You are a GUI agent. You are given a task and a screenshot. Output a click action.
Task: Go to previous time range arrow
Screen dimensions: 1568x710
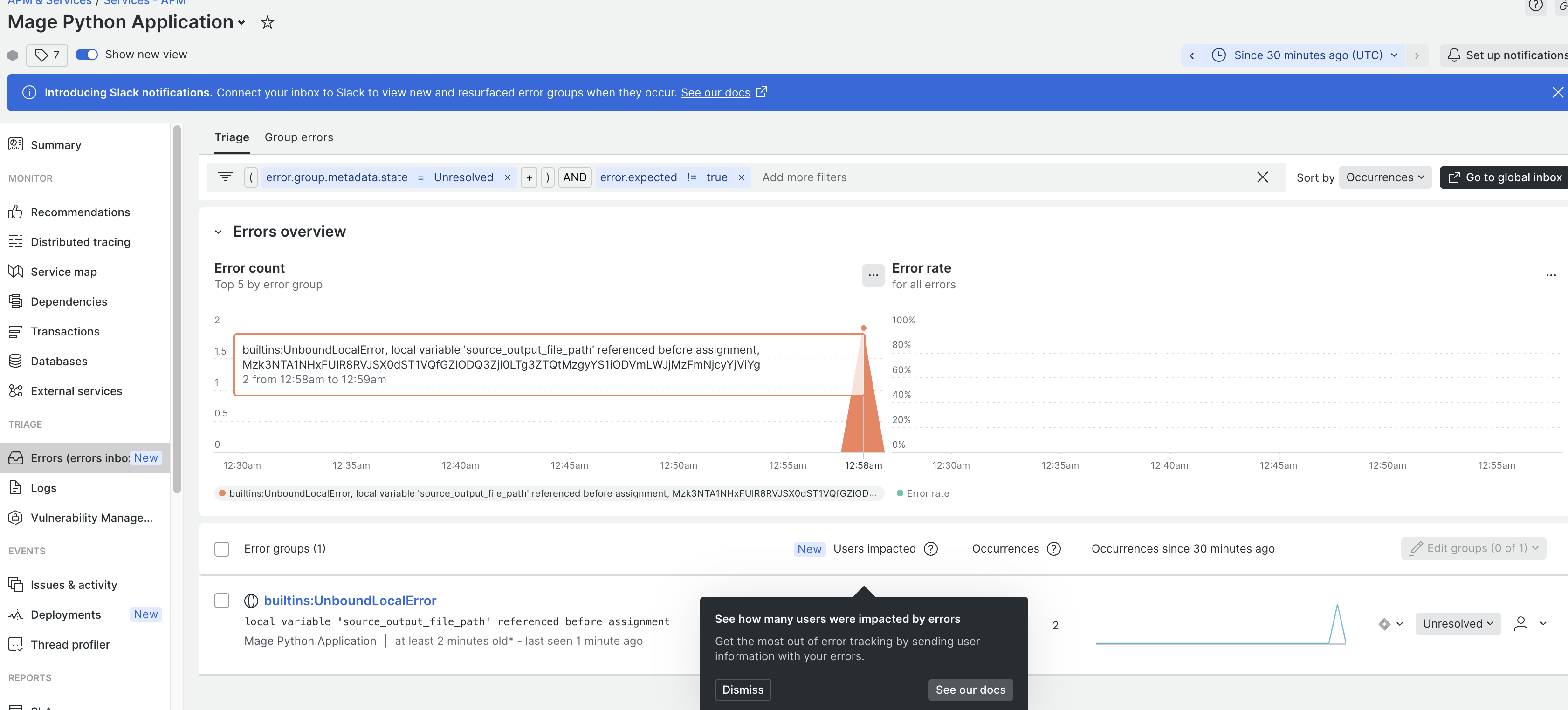(x=1192, y=55)
